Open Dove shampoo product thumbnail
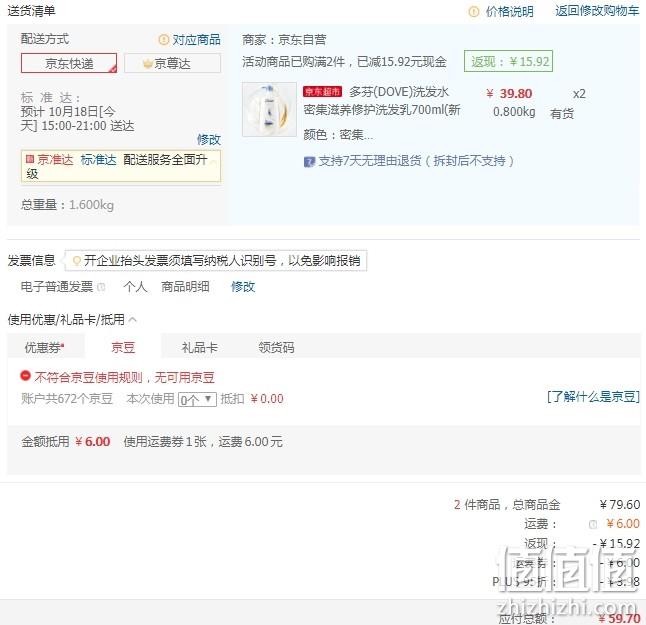 point(269,109)
